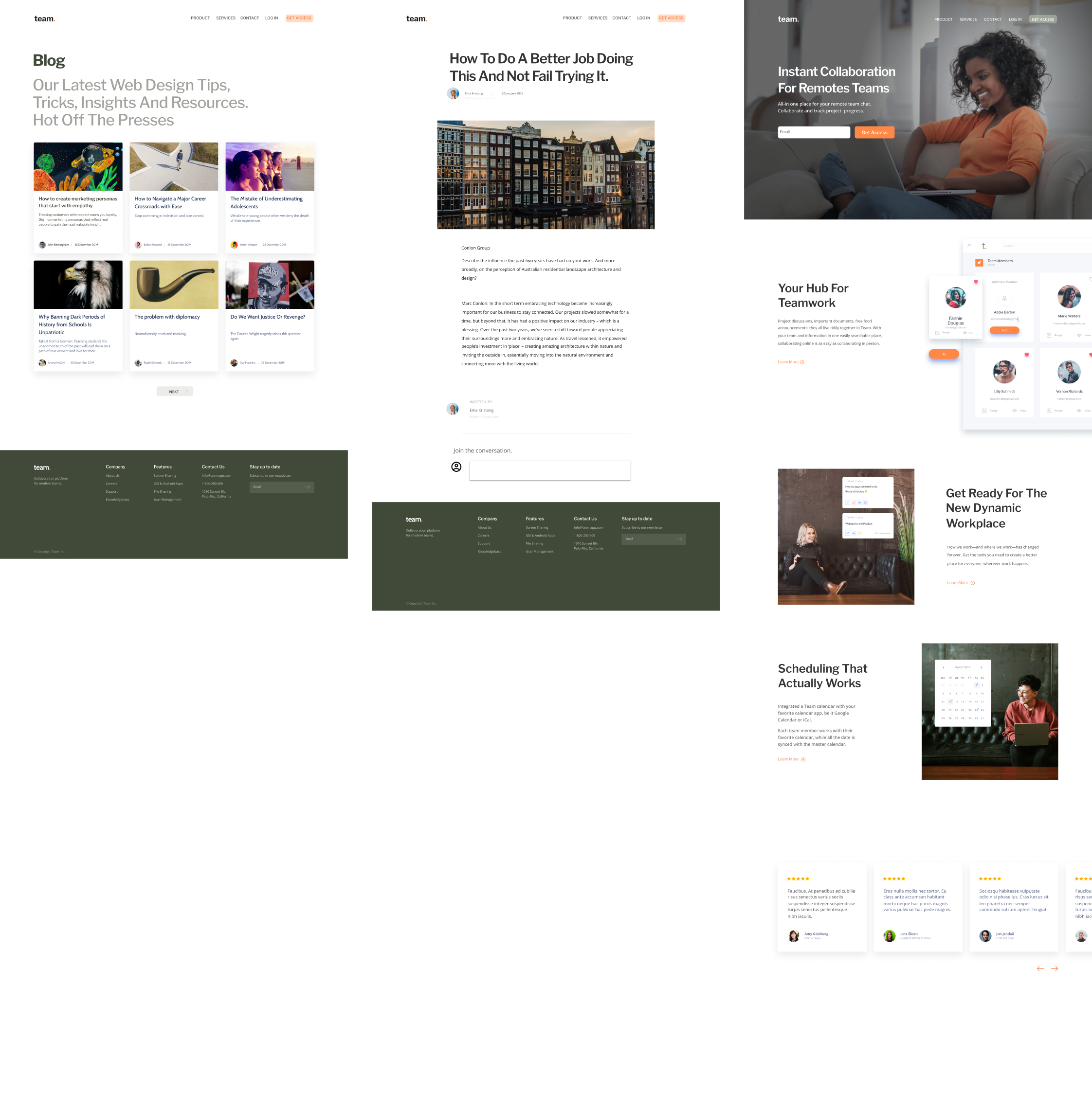Go to the previous month in the March 2017 calendar
Viewport: 1092px width, 1112px height.
944,667
